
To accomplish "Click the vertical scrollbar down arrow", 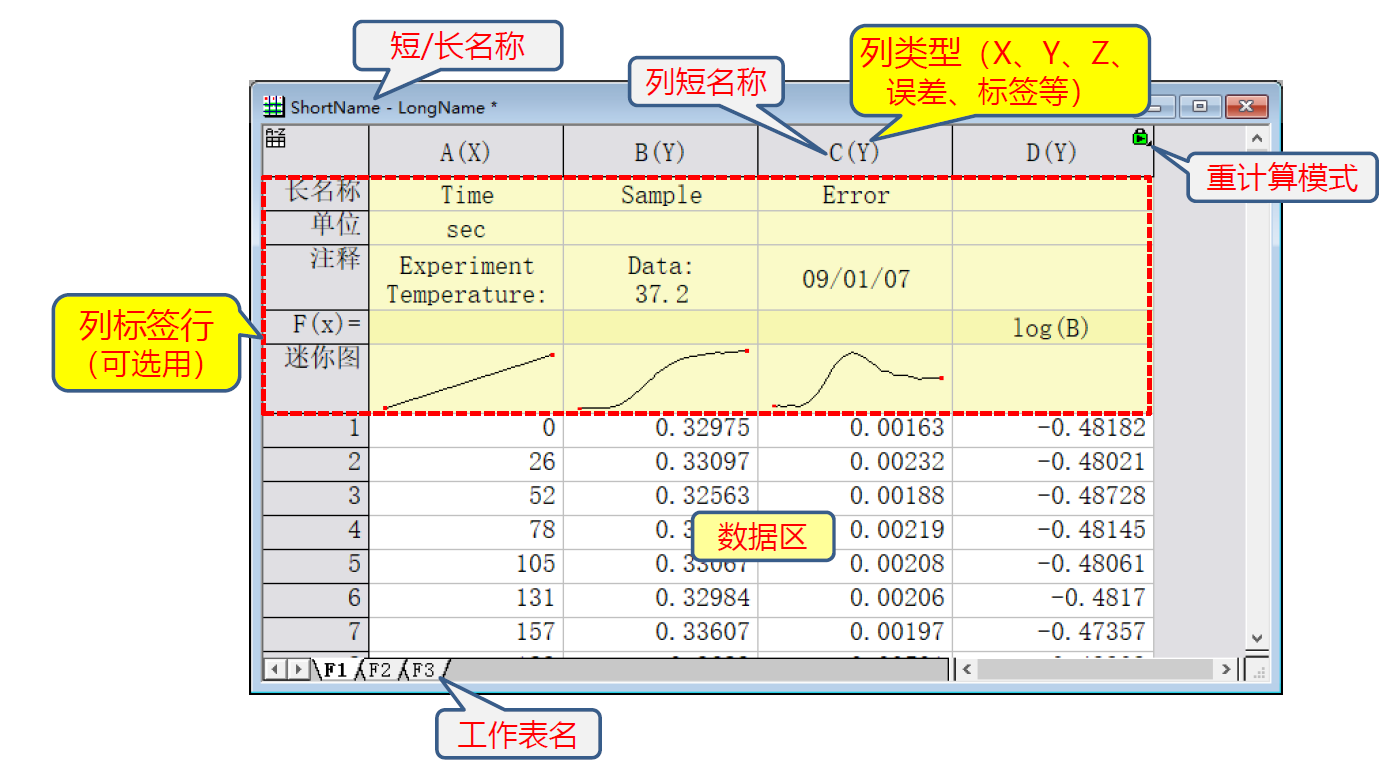I will click(1257, 637).
